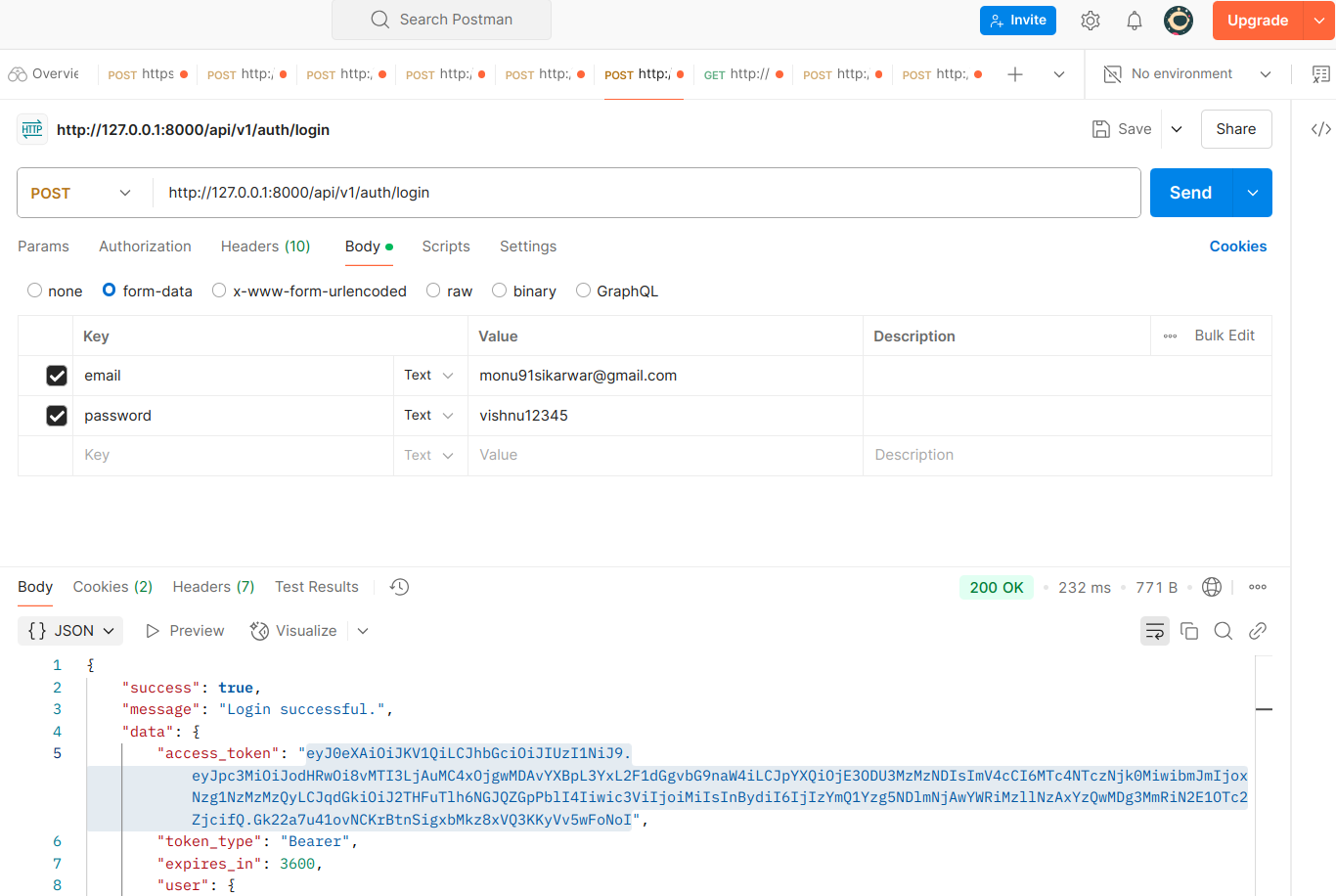Copy the response body
Screen dimensions: 1336x896
[1189, 631]
